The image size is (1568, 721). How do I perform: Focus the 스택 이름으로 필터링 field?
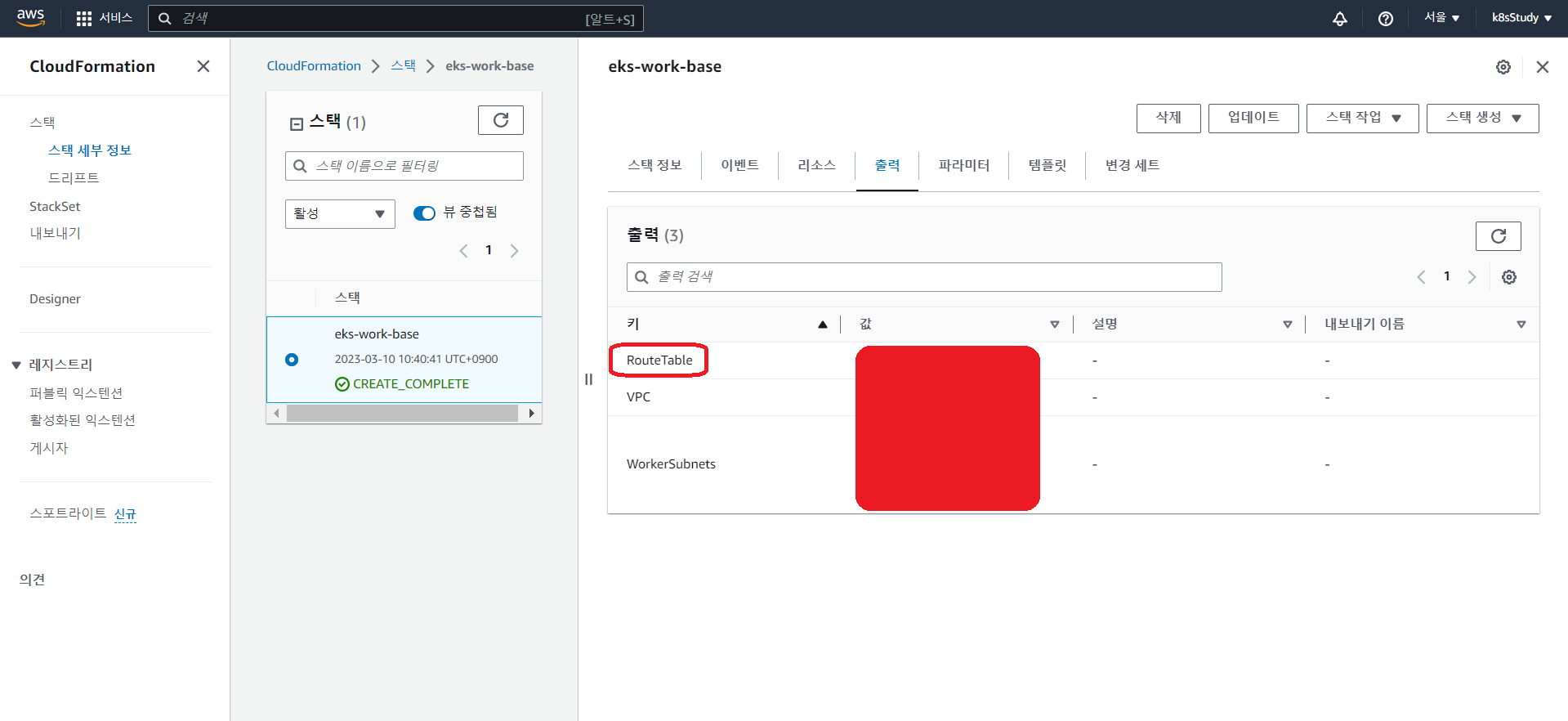click(404, 166)
